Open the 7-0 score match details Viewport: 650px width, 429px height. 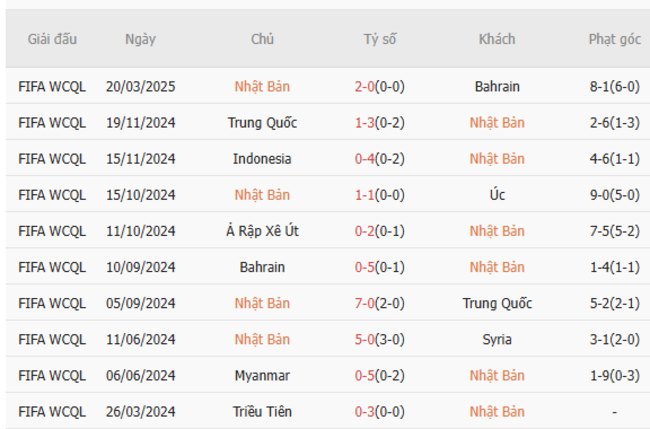click(x=365, y=303)
